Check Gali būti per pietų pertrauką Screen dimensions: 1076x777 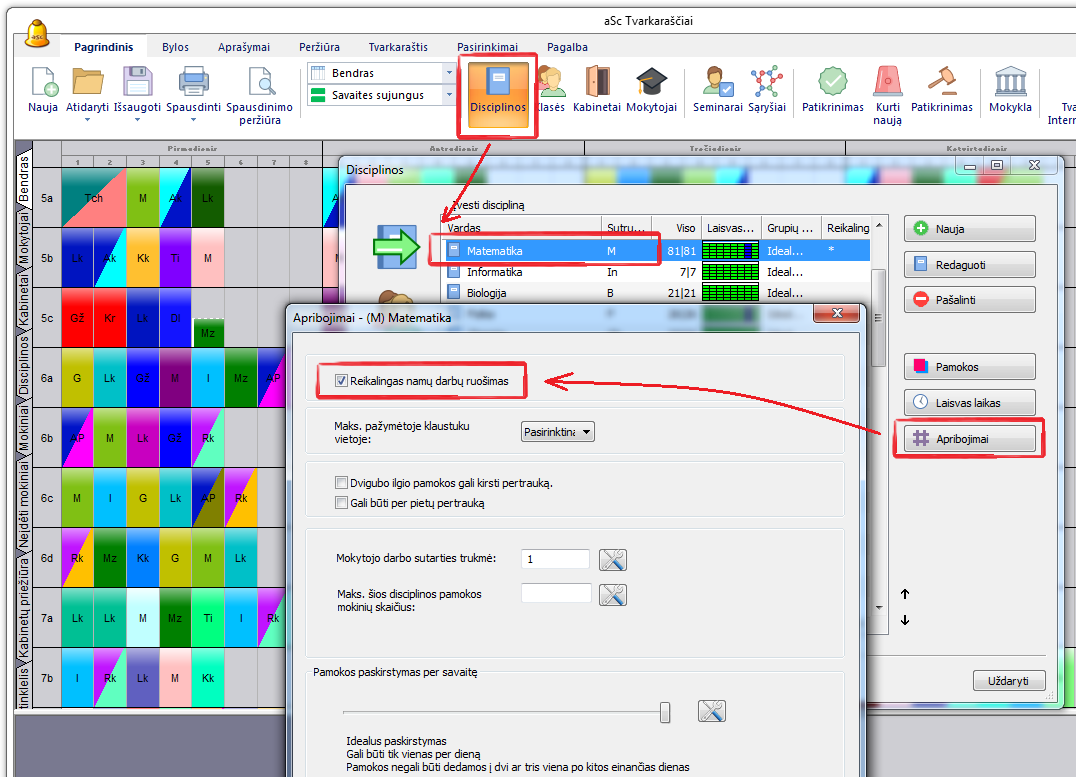(x=342, y=503)
